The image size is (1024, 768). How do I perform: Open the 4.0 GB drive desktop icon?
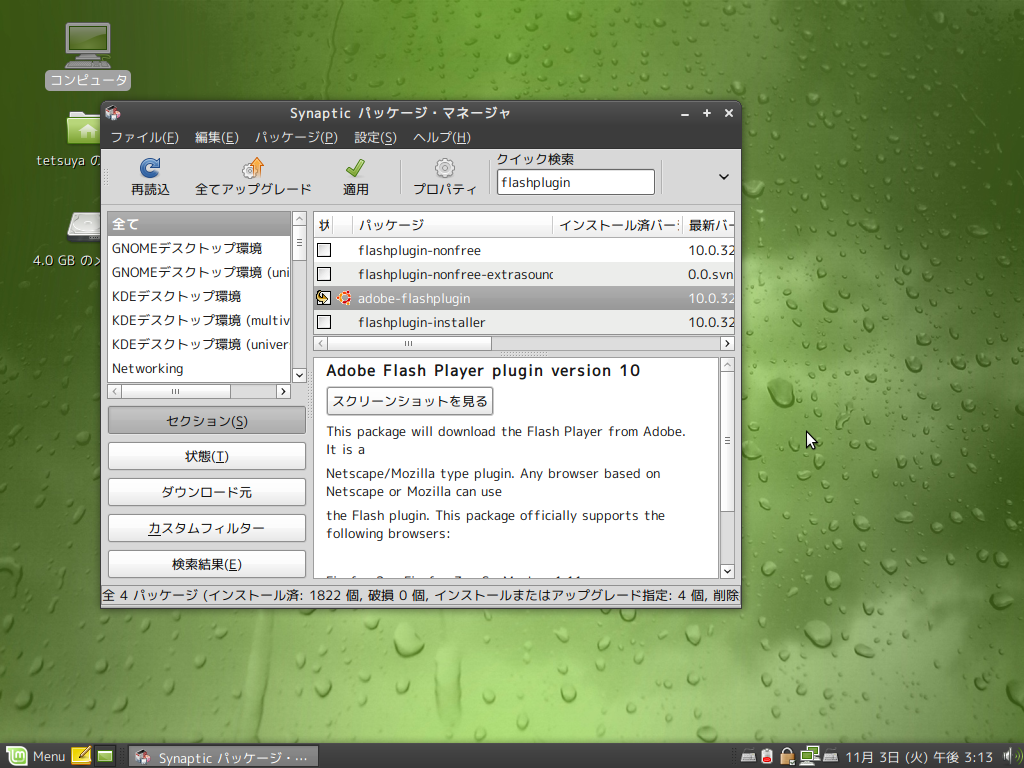[x=84, y=227]
